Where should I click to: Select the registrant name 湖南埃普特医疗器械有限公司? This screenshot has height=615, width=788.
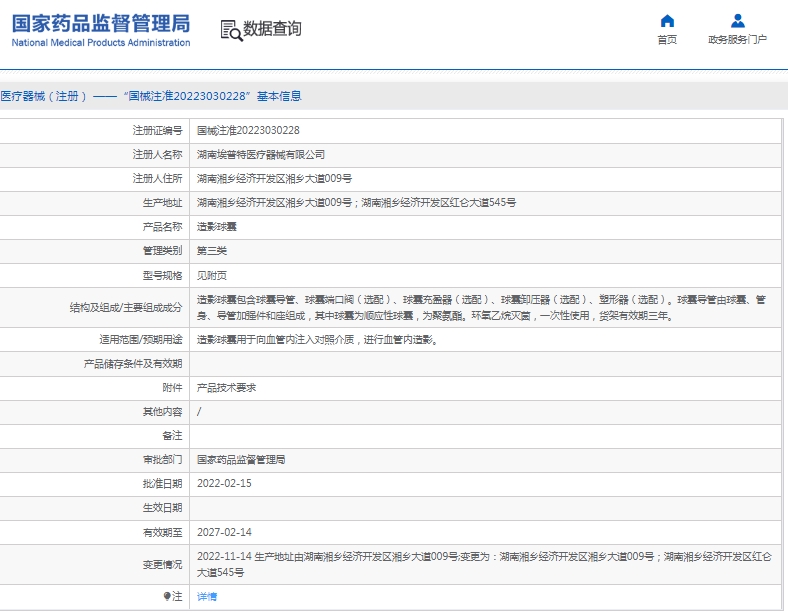click(x=260, y=155)
